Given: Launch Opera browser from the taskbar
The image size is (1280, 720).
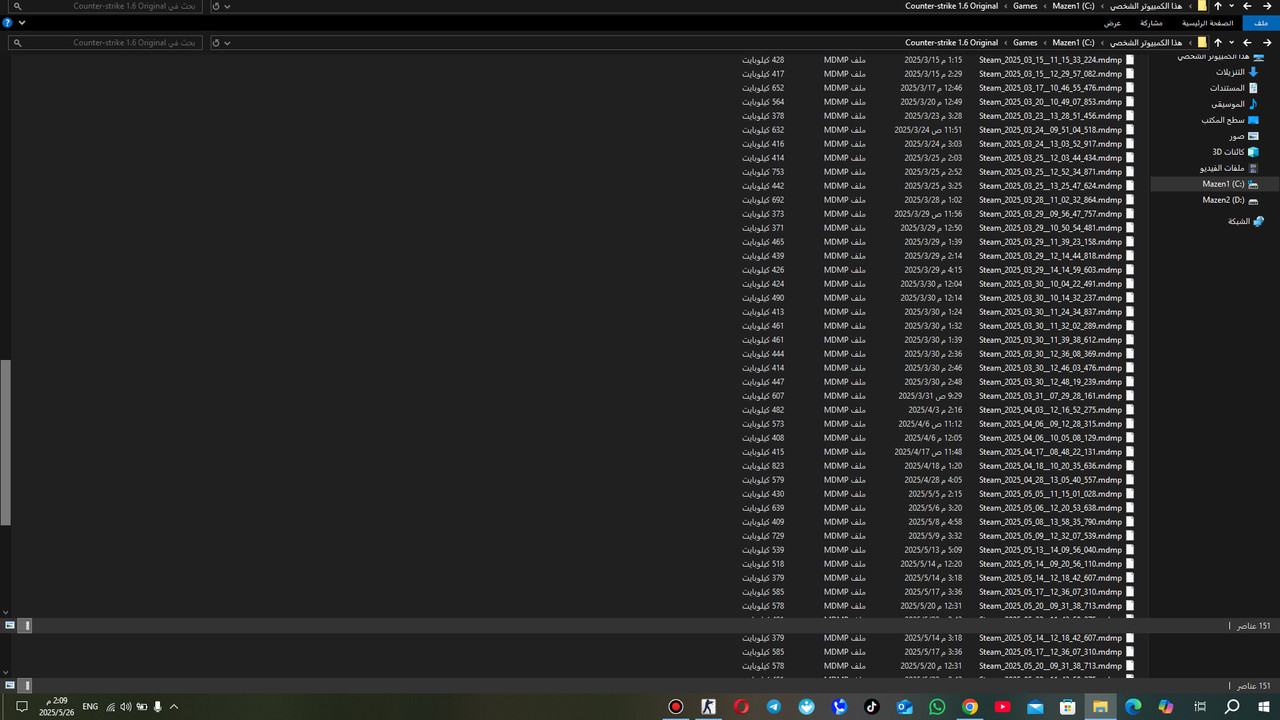Looking at the screenshot, I should point(741,706).
